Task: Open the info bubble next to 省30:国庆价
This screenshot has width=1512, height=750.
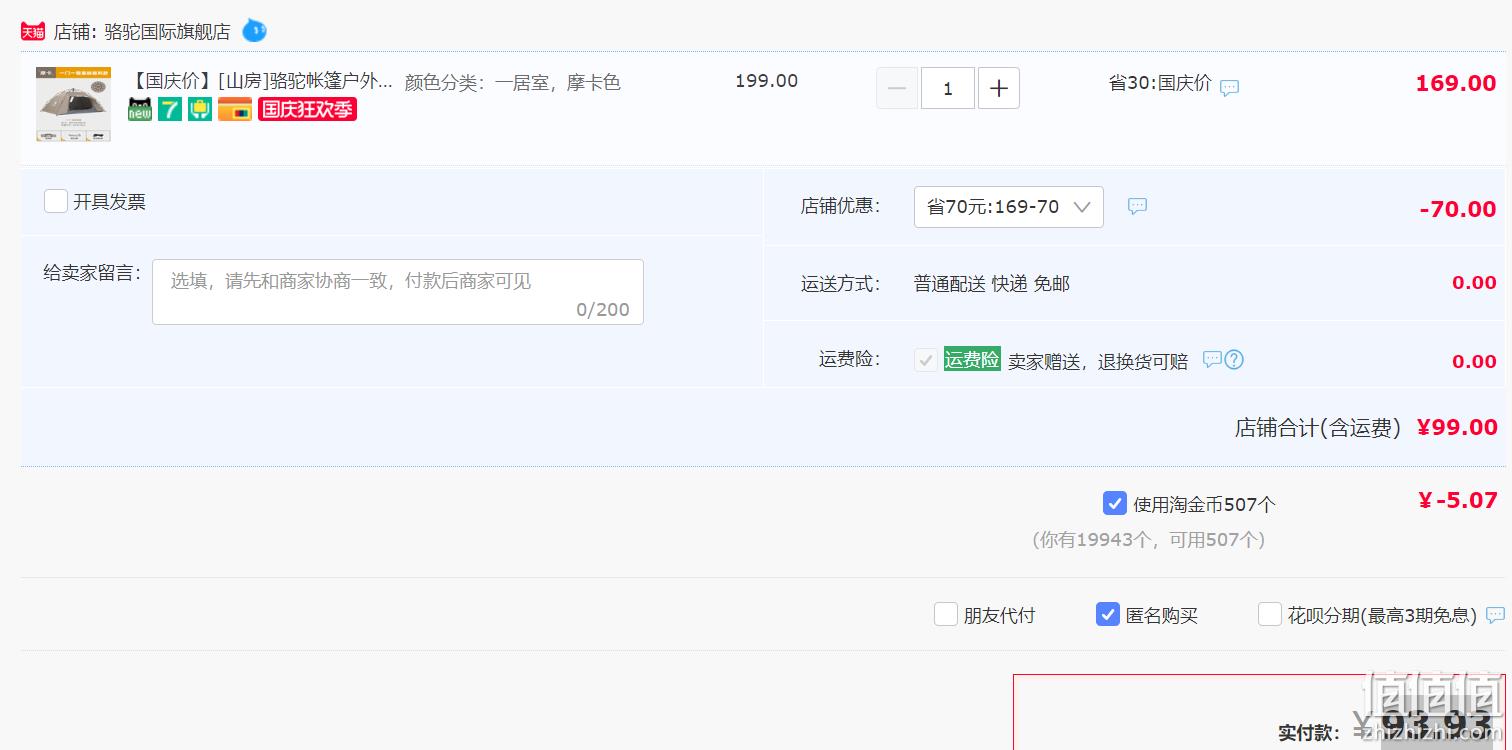Action: [1230, 87]
